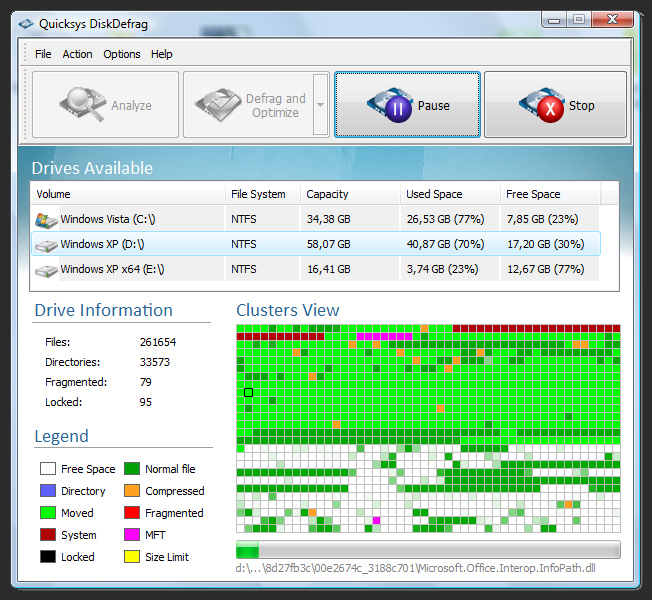Viewport: 652px width, 600px height.
Task: Expand the Defrag and Optimize dropdown arrow
Action: 320,105
